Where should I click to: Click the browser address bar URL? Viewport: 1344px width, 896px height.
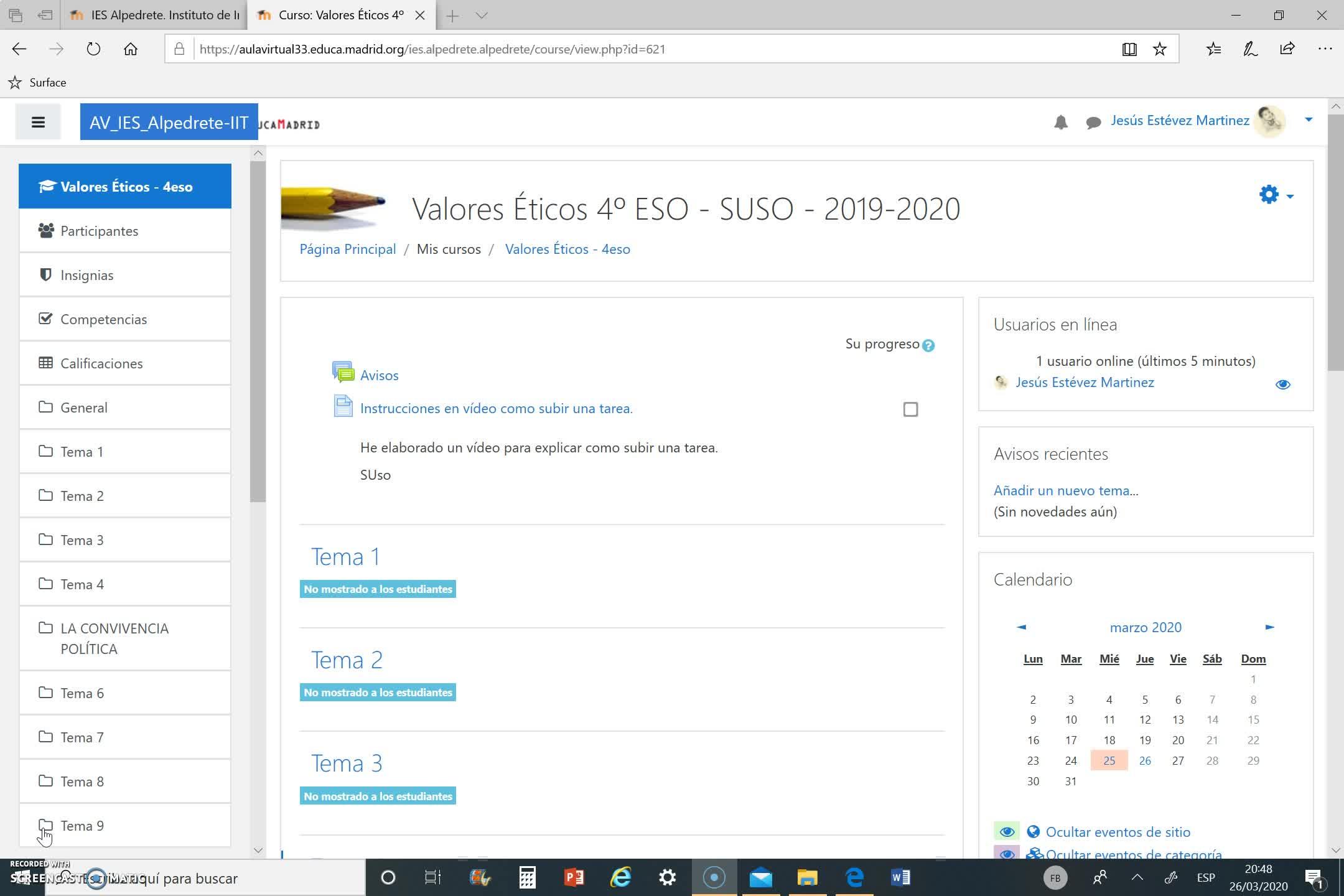432,49
